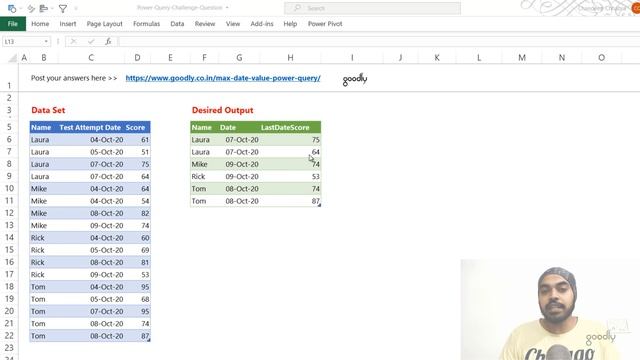Click Data Set cell with score 69
This screenshot has width=640, height=360.
[x=137, y=250]
